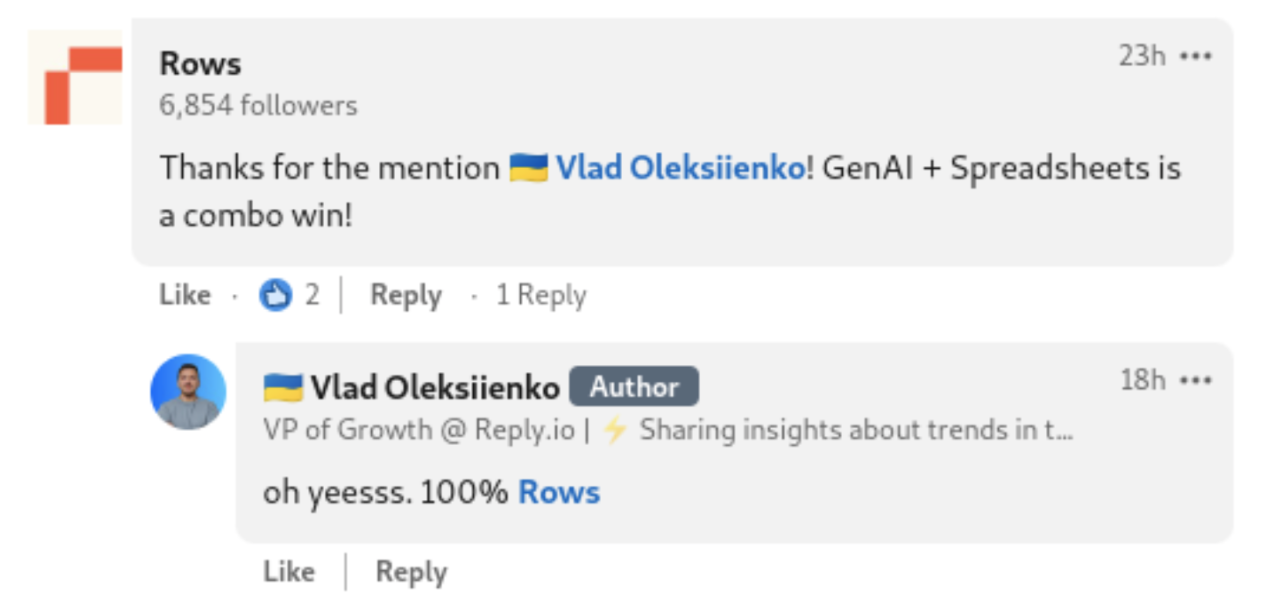Viewport: 1262px width, 614px height.
Task: Like the Rows comment
Action: tap(185, 295)
